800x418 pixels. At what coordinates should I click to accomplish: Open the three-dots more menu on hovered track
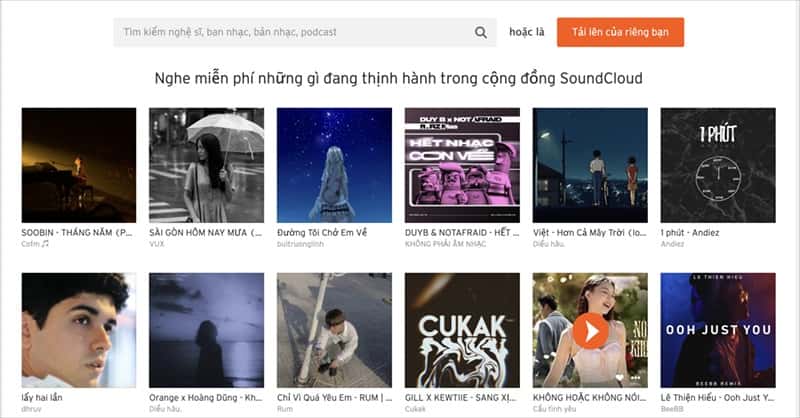pyautogui.click(x=636, y=377)
